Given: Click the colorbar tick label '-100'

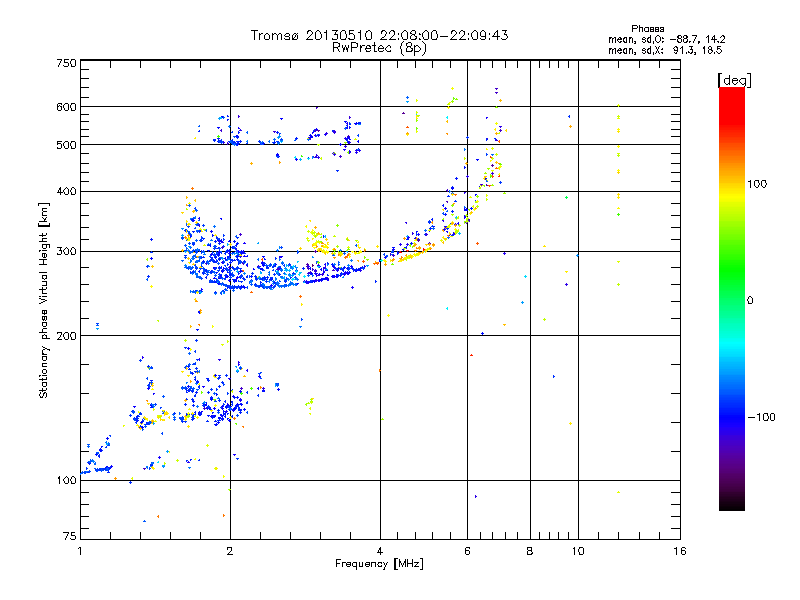Looking at the screenshot, I should click(761, 417).
